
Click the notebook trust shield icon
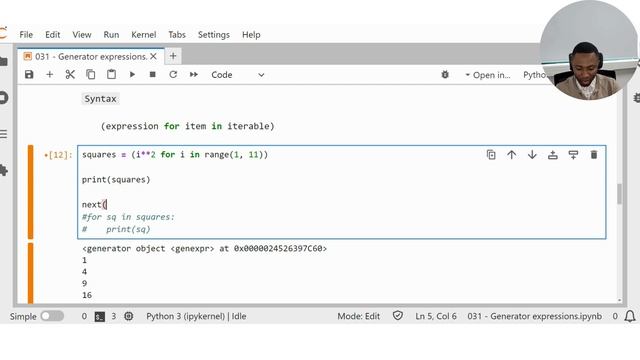pos(398,316)
